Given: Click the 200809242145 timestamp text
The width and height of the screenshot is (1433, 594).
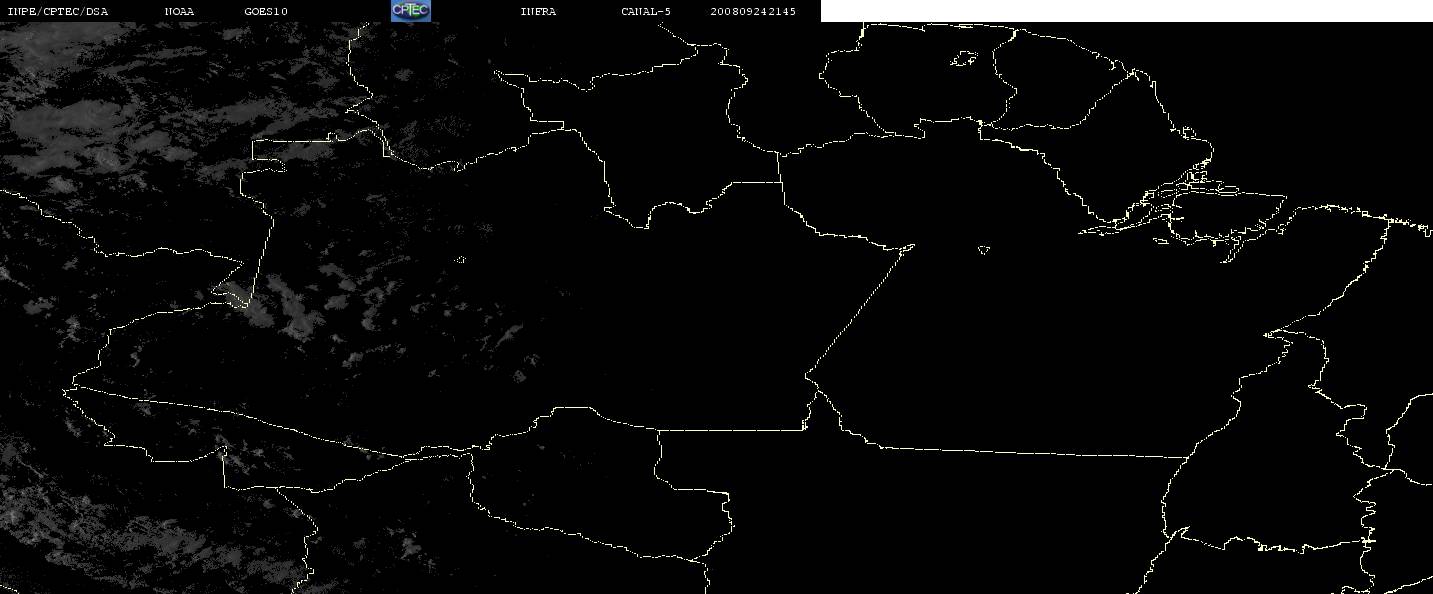Looking at the screenshot, I should click(753, 12).
